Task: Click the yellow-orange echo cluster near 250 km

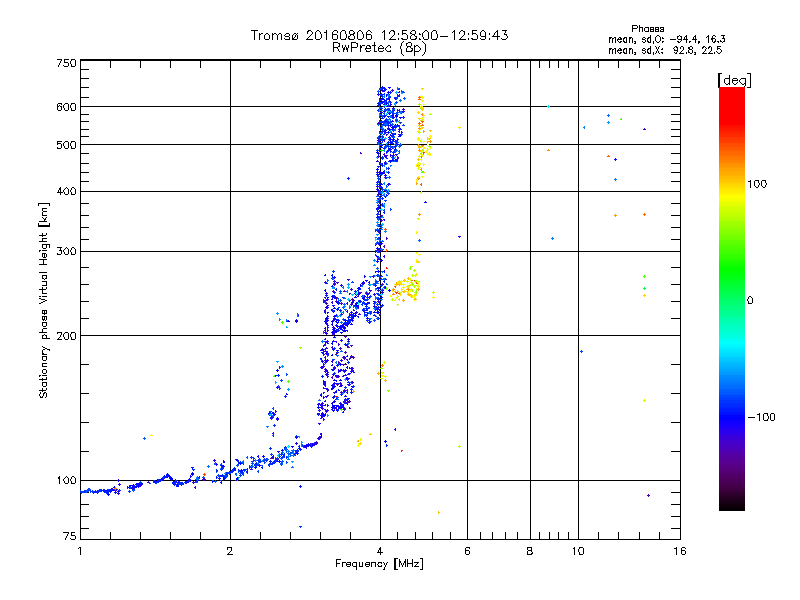Action: 405,289
